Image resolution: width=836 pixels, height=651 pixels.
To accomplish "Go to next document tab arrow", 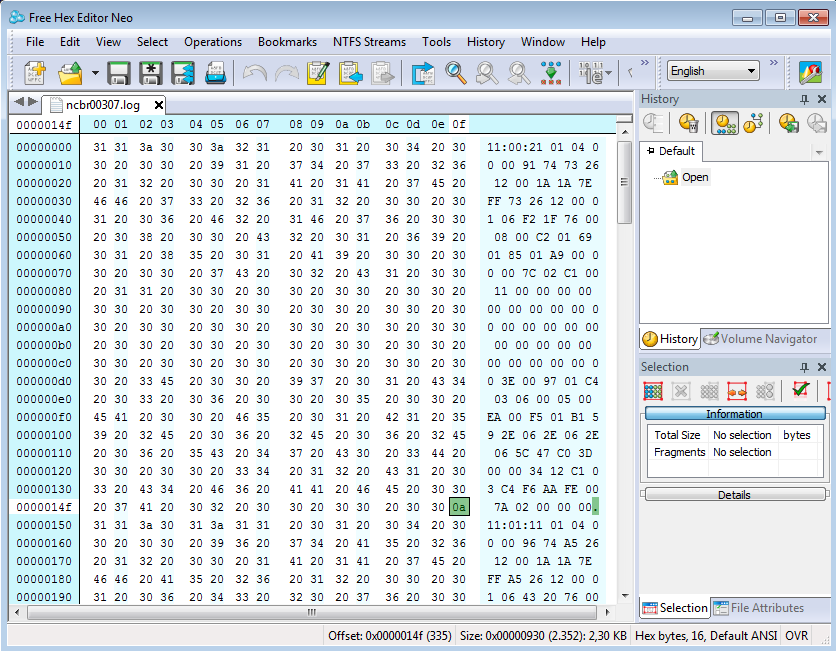I will click(33, 101).
